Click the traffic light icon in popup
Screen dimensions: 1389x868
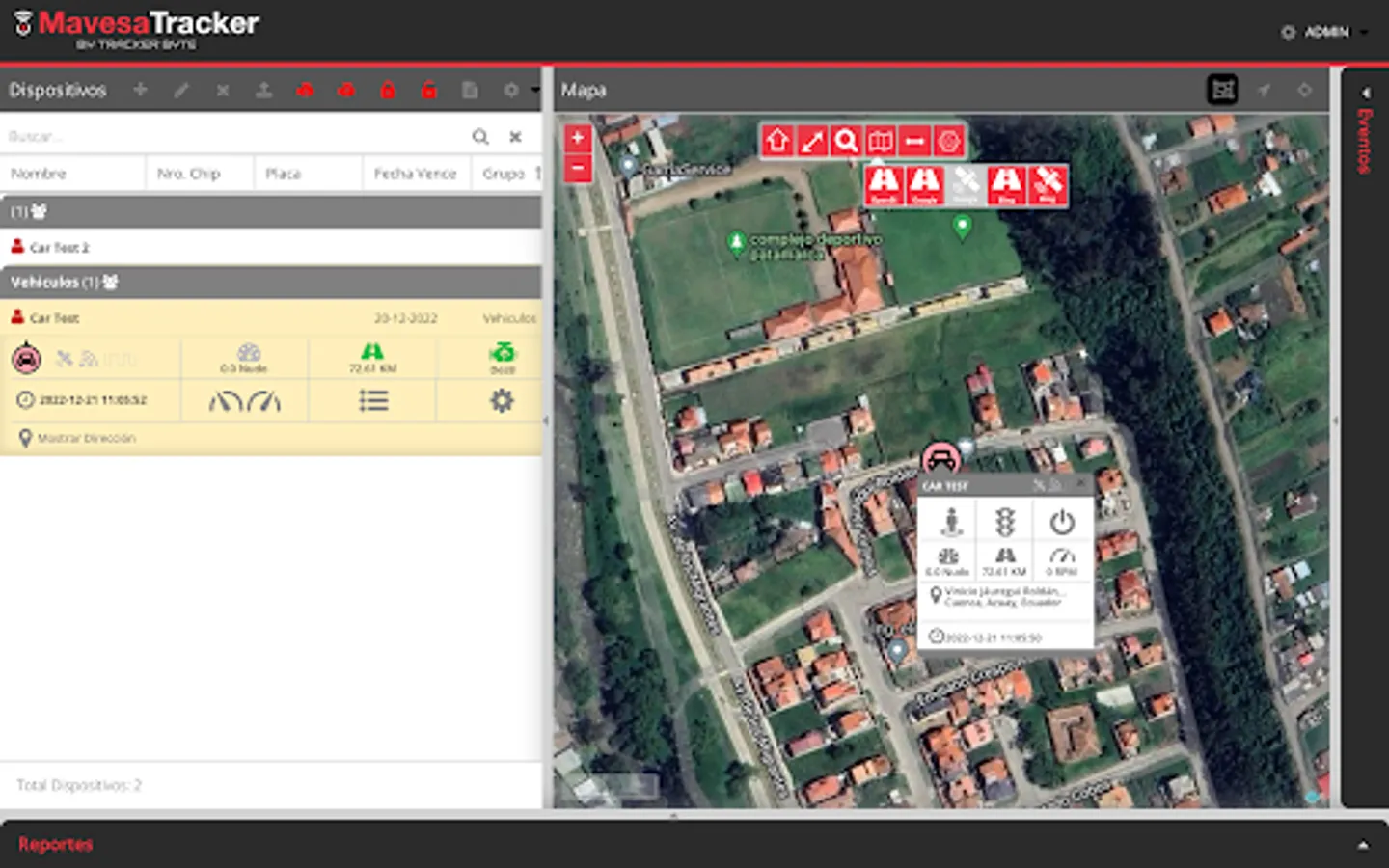(1005, 522)
